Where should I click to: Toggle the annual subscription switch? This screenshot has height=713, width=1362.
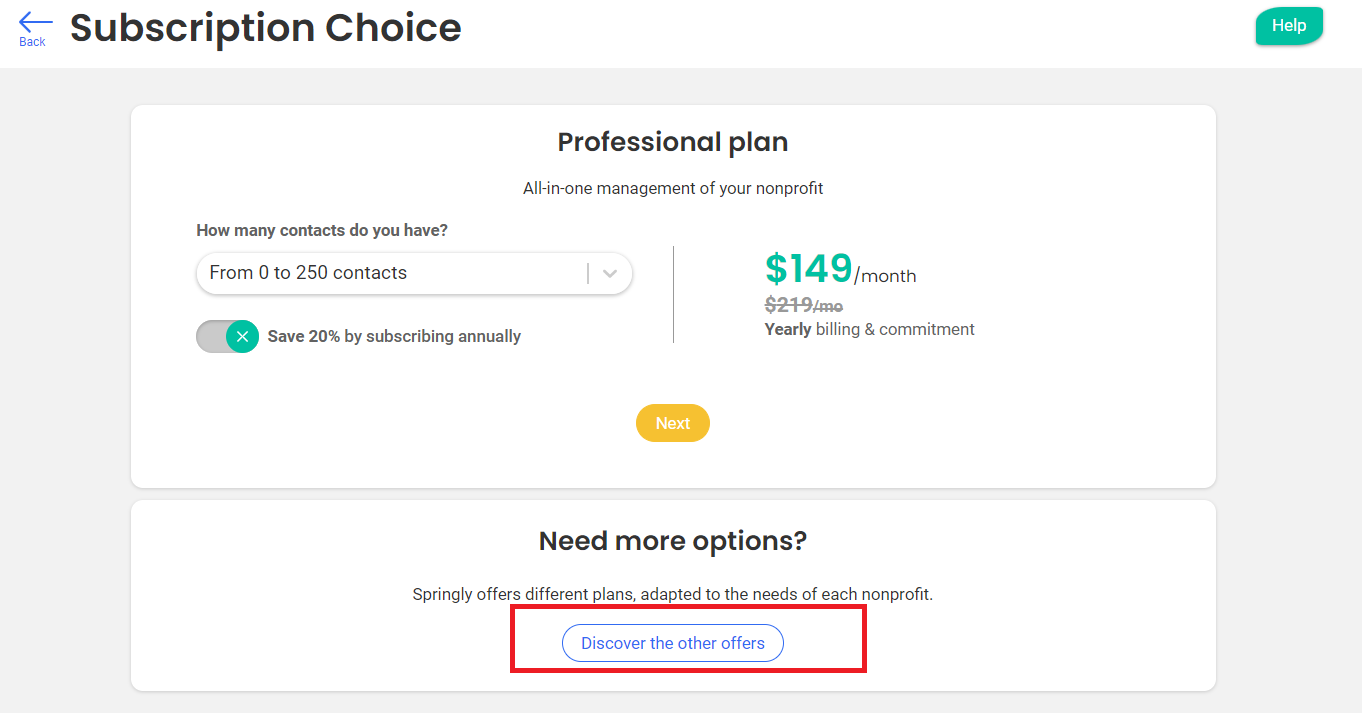(x=227, y=337)
